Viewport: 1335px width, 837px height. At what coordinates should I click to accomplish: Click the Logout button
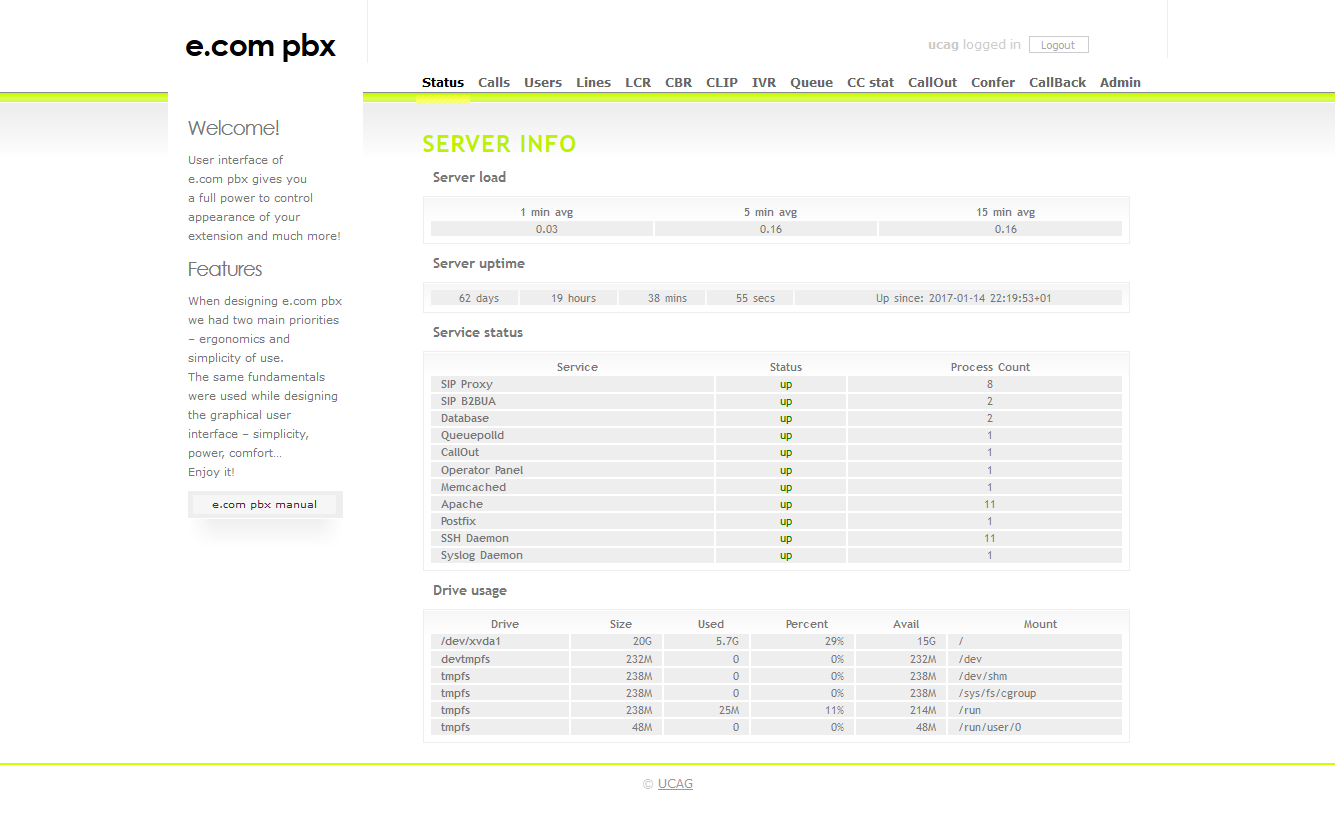(x=1058, y=45)
